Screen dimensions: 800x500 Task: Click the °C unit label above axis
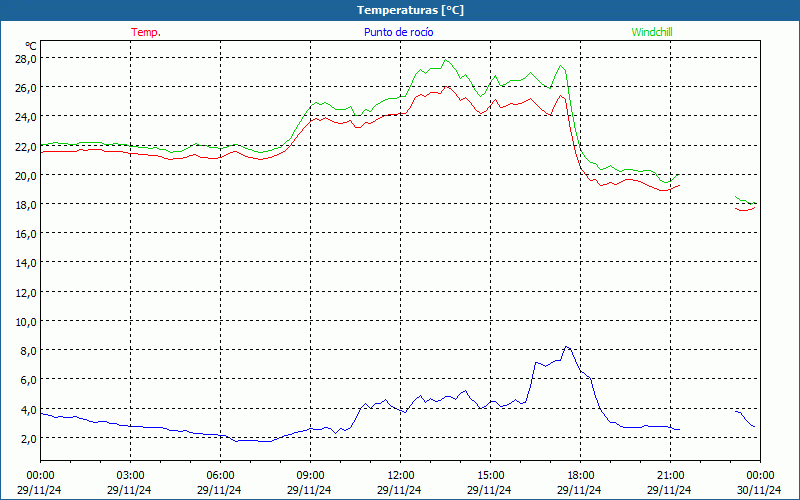[x=31, y=46]
